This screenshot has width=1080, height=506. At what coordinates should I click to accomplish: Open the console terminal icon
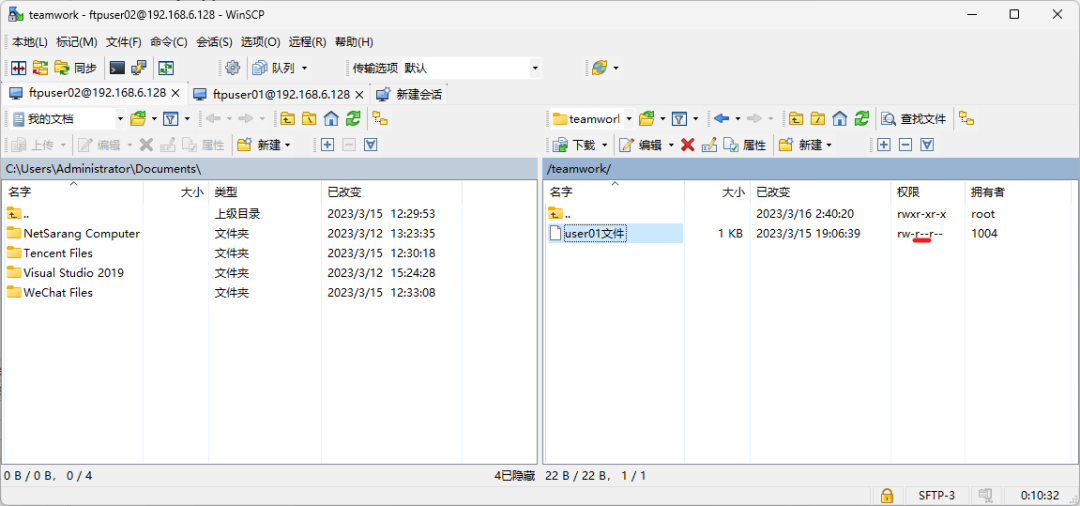[x=118, y=68]
